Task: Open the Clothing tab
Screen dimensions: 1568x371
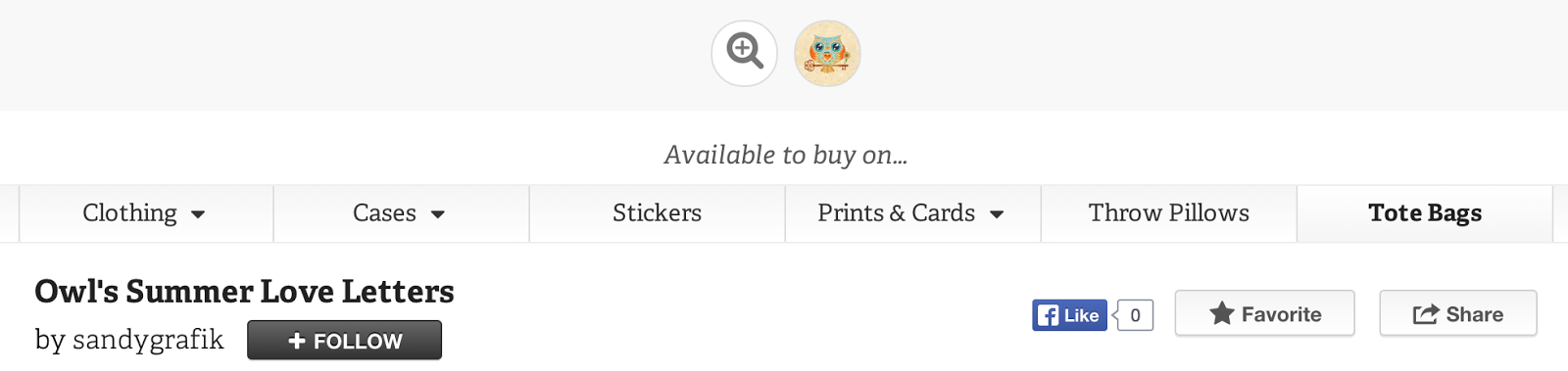Action: [146, 213]
